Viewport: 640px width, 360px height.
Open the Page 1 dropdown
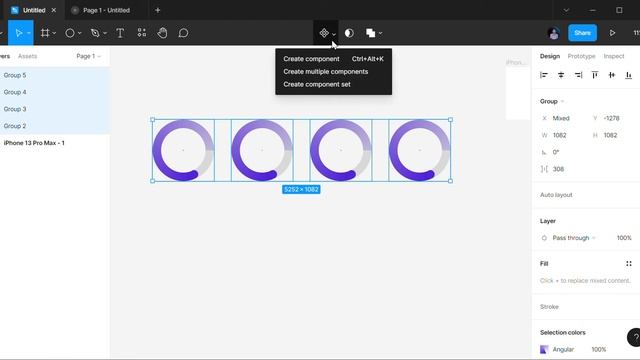(89, 56)
